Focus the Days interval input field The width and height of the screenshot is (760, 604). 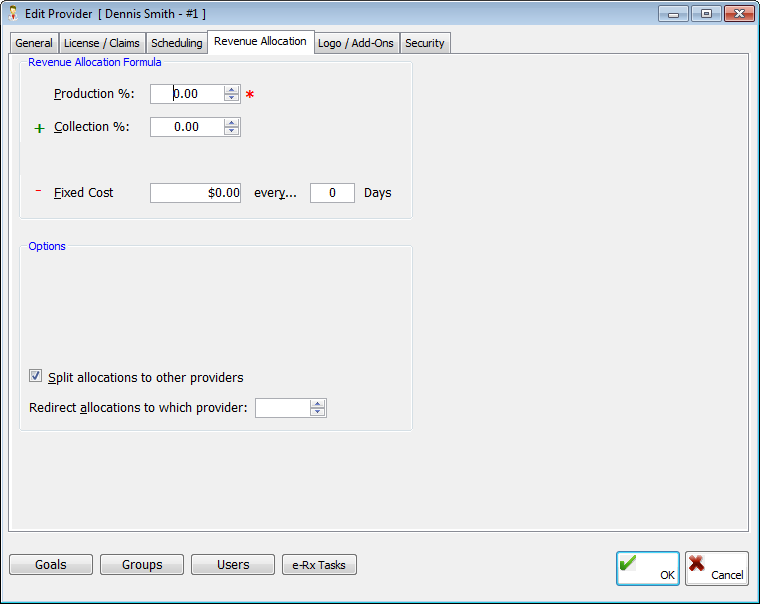[332, 193]
